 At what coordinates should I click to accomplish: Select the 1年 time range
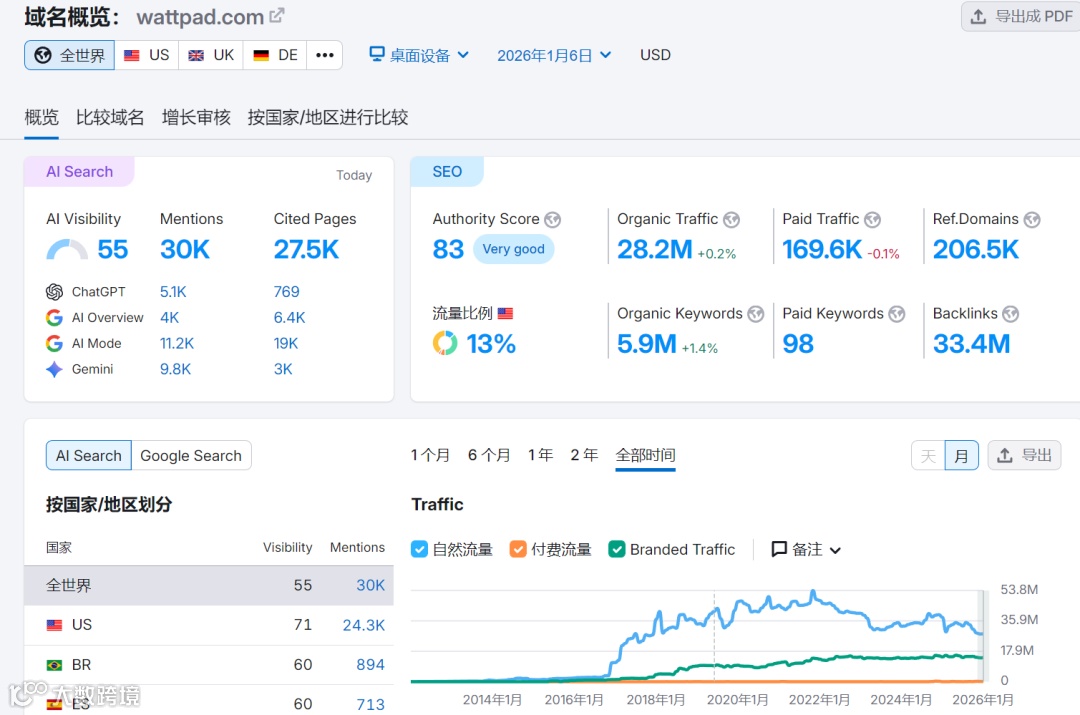(541, 455)
